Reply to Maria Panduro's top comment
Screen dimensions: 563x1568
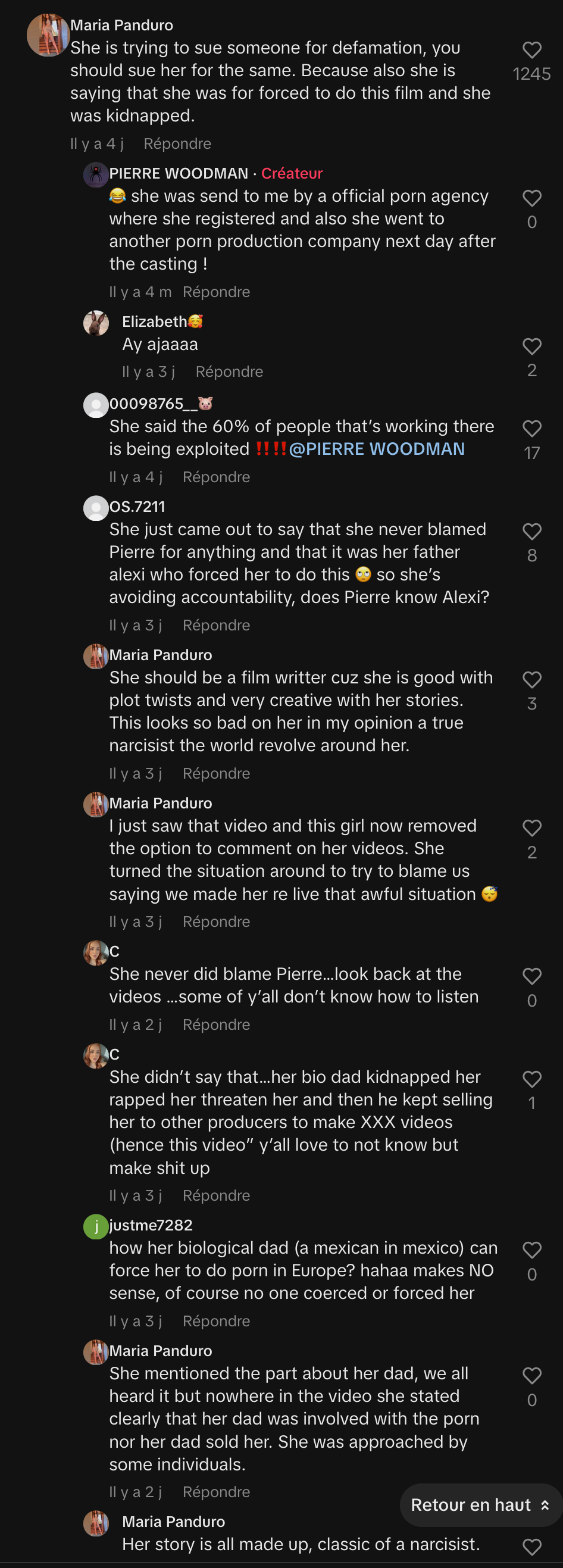pyautogui.click(x=177, y=143)
